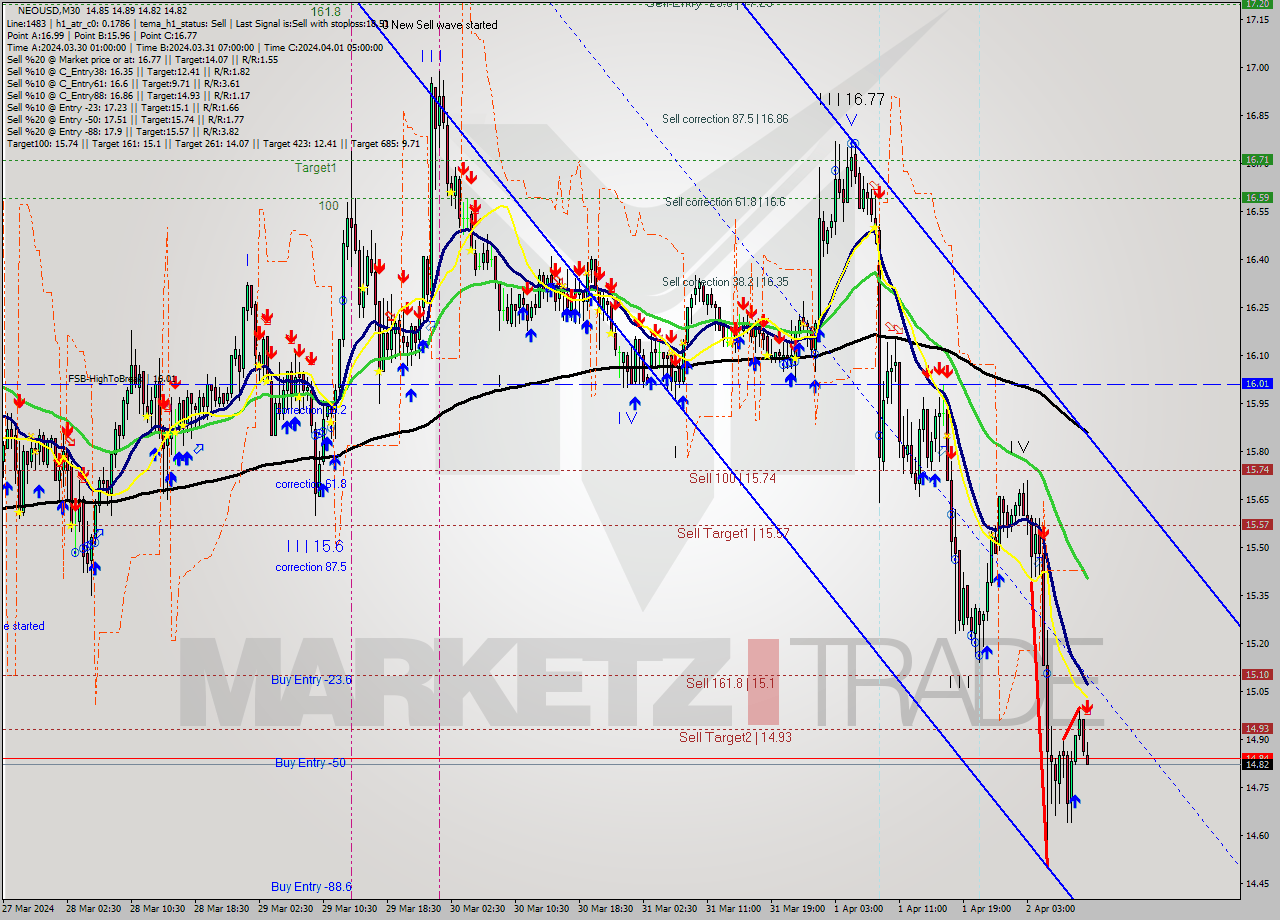Click the green 16.71 price tag
Viewport: 1280px width, 920px height.
point(1256,160)
